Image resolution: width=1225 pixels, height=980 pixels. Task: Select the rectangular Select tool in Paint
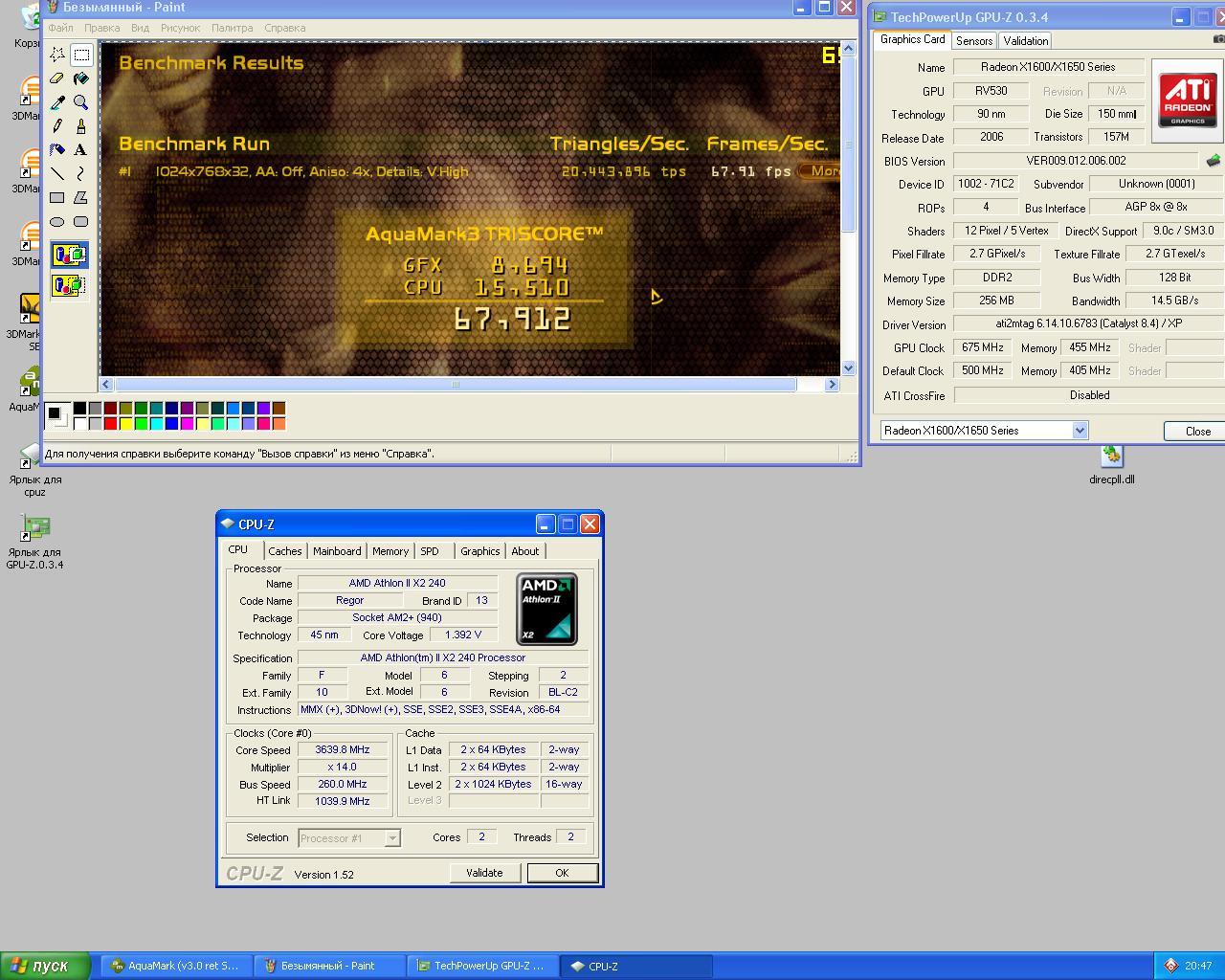coord(81,55)
